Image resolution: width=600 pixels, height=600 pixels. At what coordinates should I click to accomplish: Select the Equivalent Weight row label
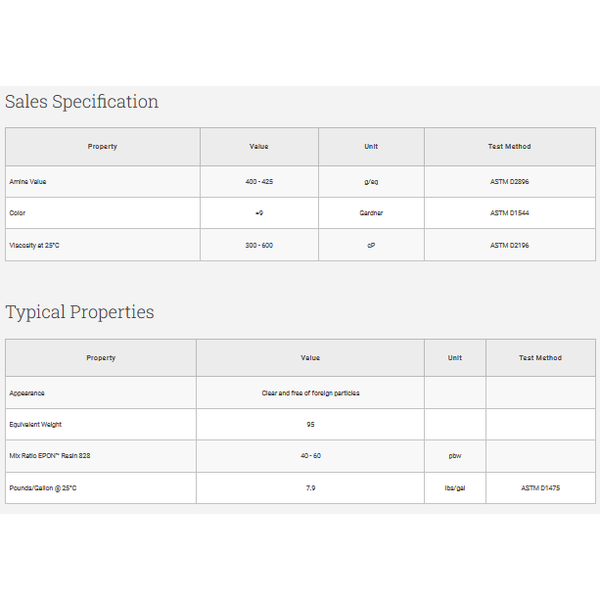(35, 425)
